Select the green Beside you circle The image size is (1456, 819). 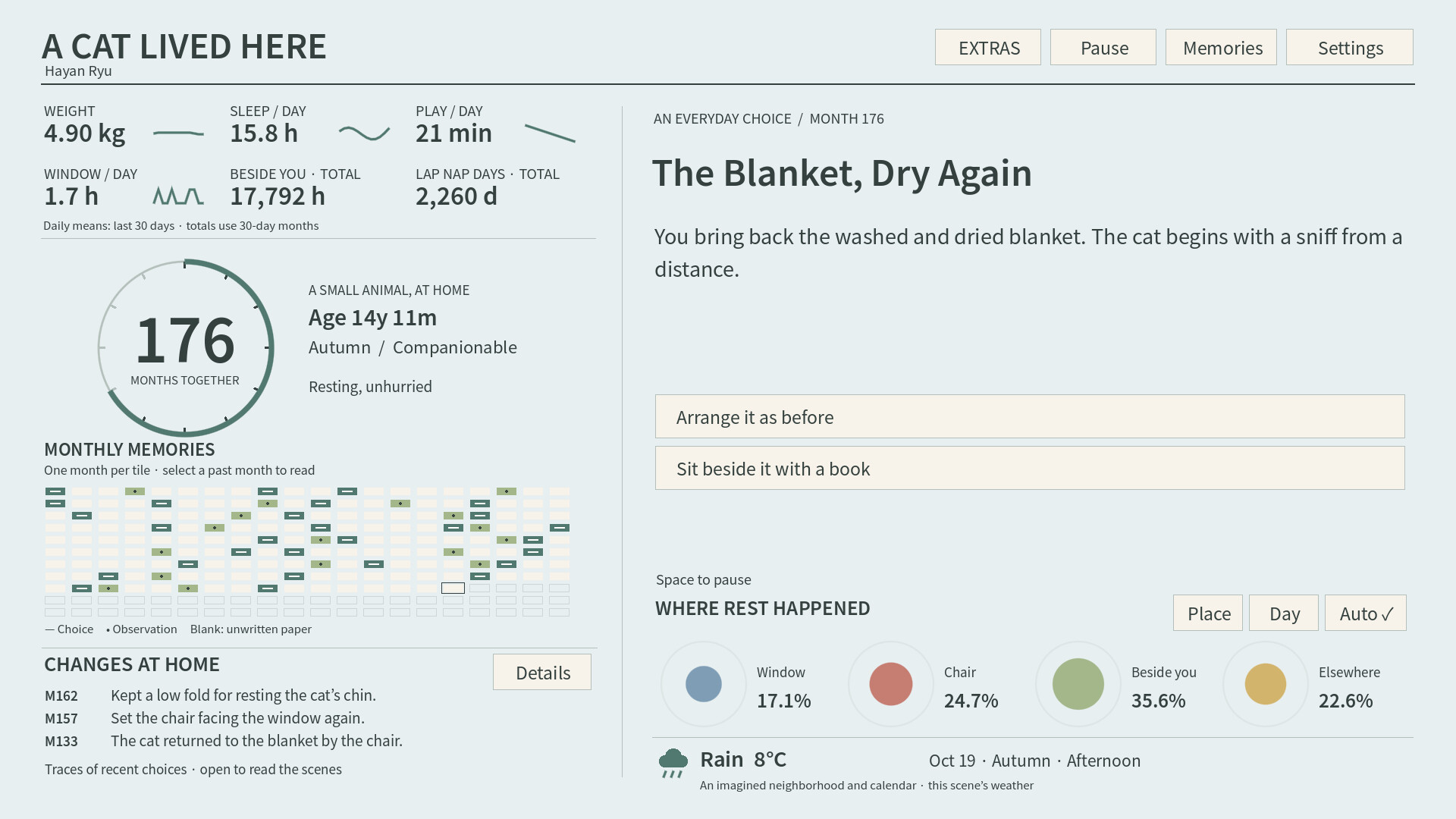[x=1078, y=684]
